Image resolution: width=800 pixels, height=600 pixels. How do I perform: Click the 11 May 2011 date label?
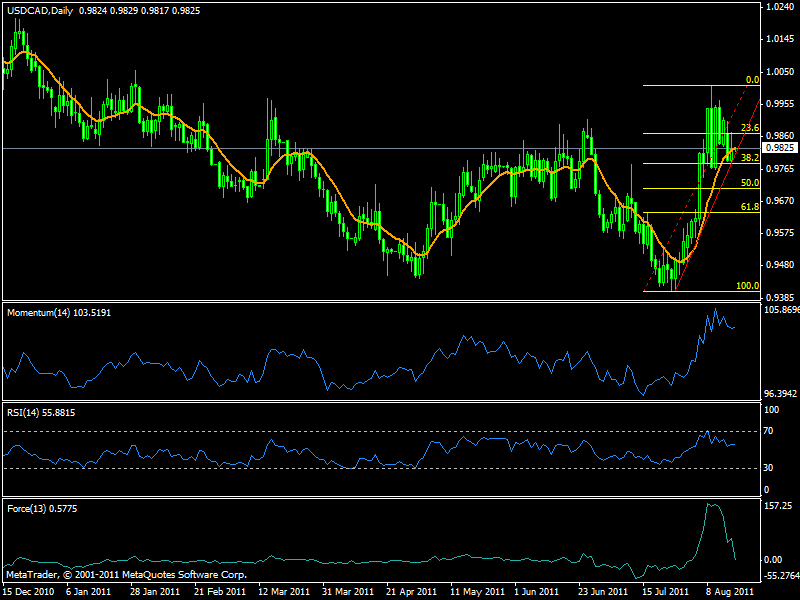pyautogui.click(x=476, y=592)
